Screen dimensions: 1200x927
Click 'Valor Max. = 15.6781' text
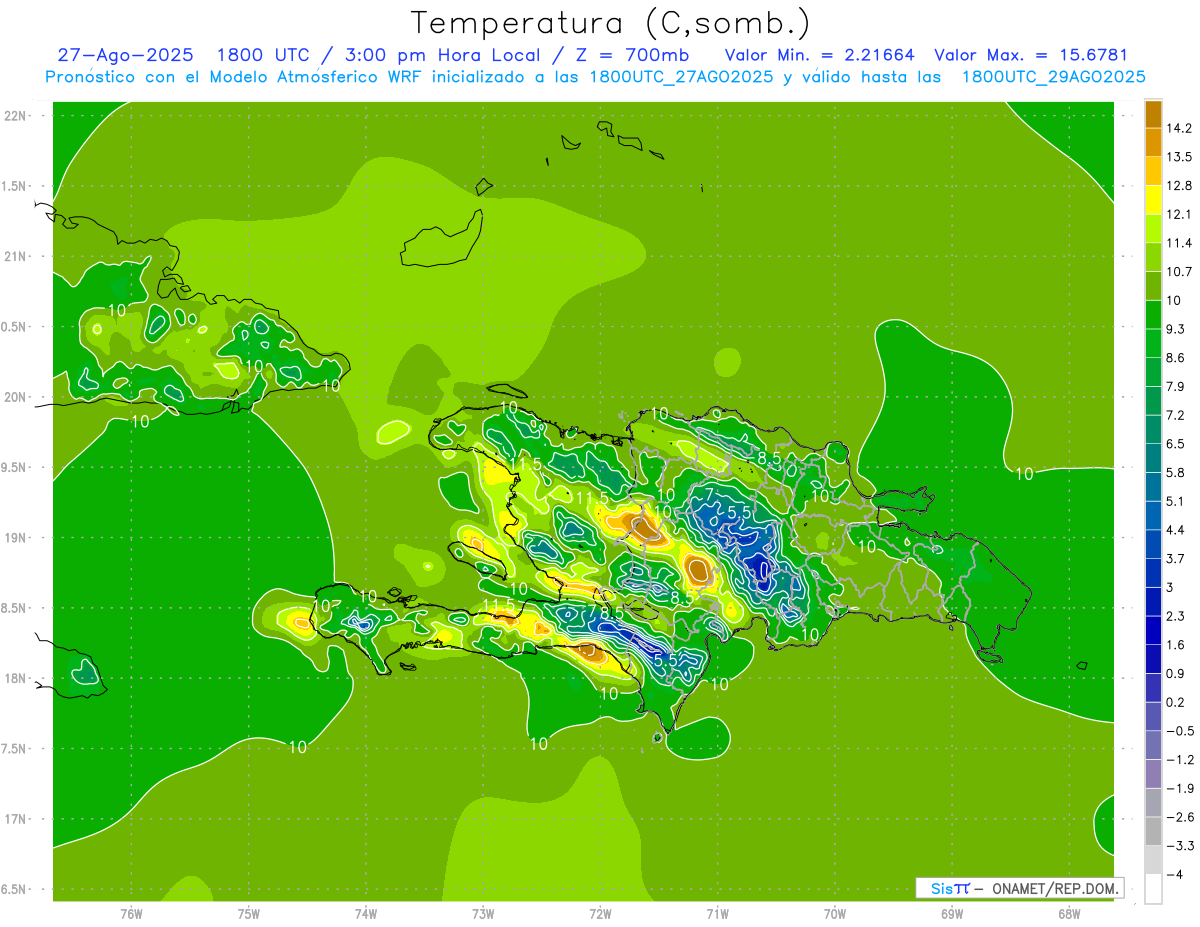(x=1030, y=55)
